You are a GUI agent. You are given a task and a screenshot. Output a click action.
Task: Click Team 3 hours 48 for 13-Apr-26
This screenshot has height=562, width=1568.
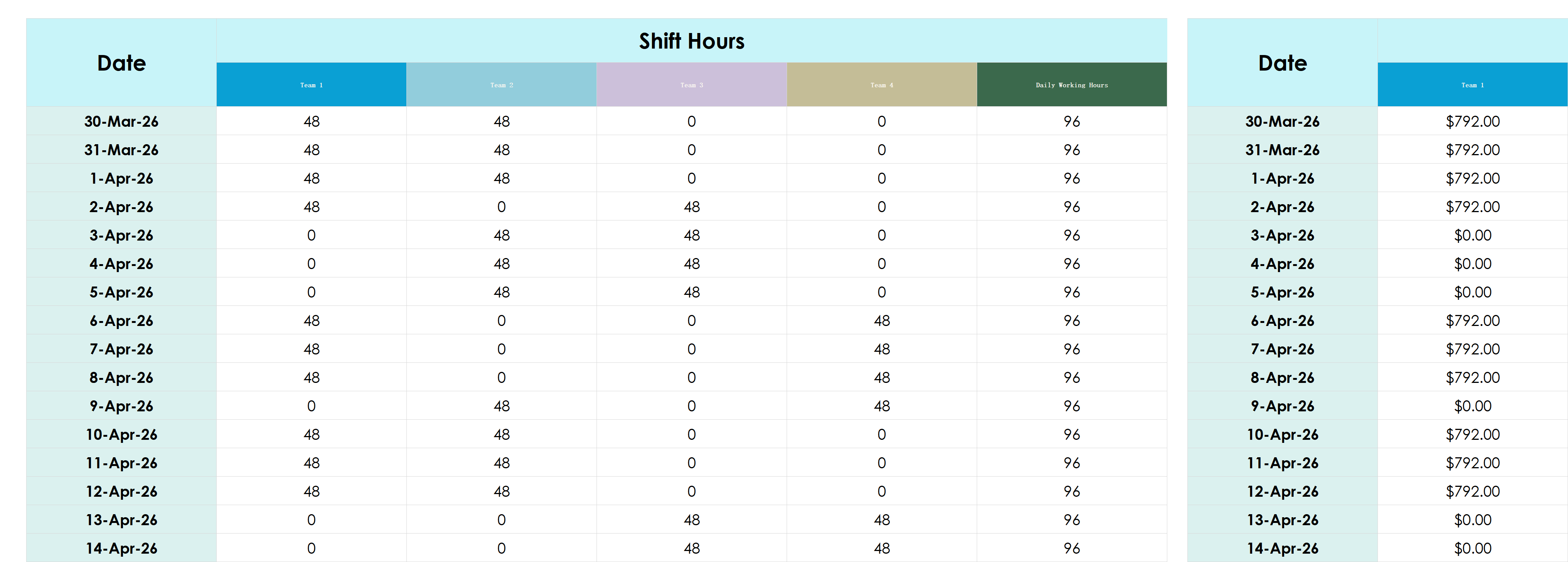(x=691, y=520)
